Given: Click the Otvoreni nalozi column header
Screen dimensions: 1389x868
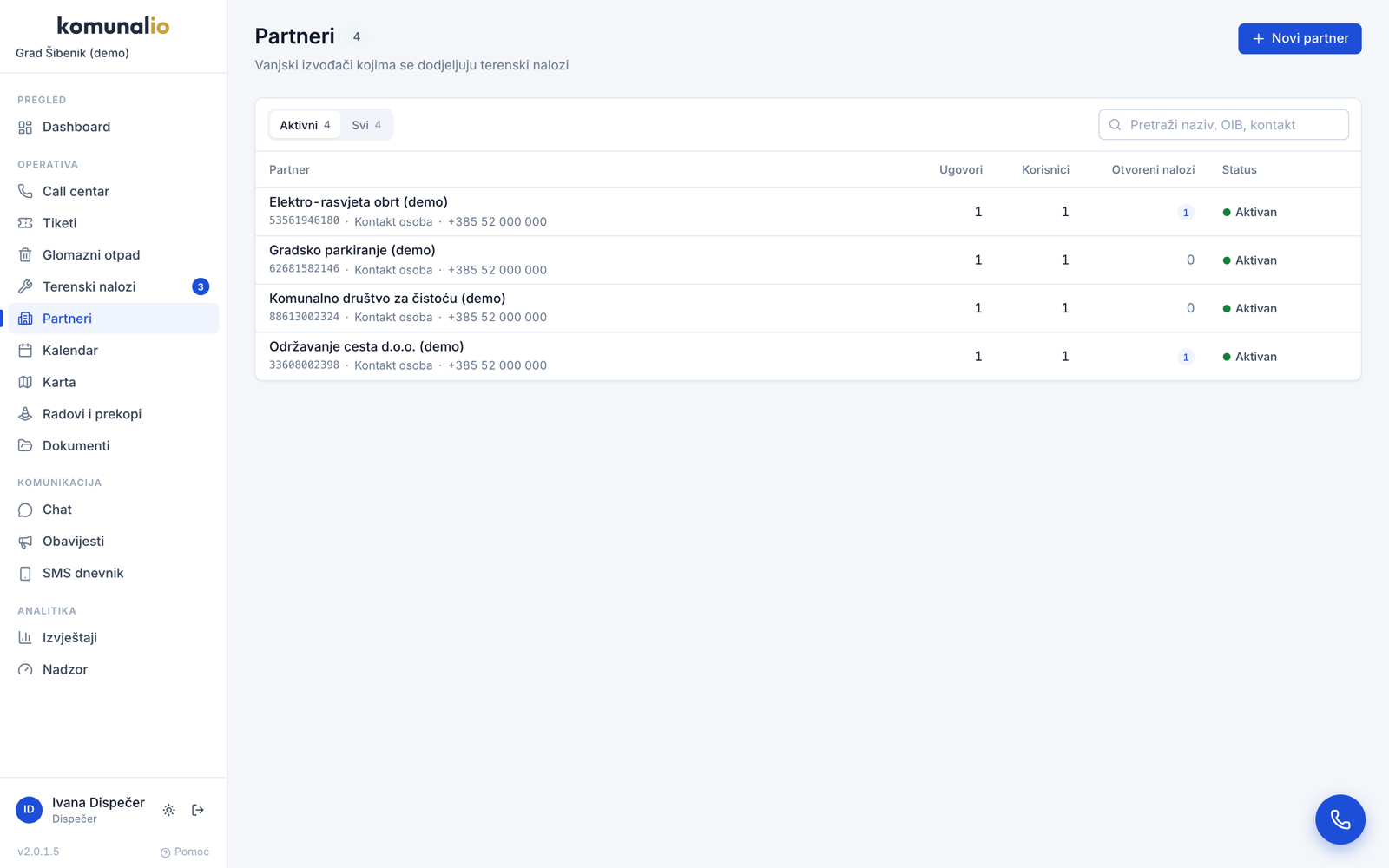Looking at the screenshot, I should point(1153,170).
